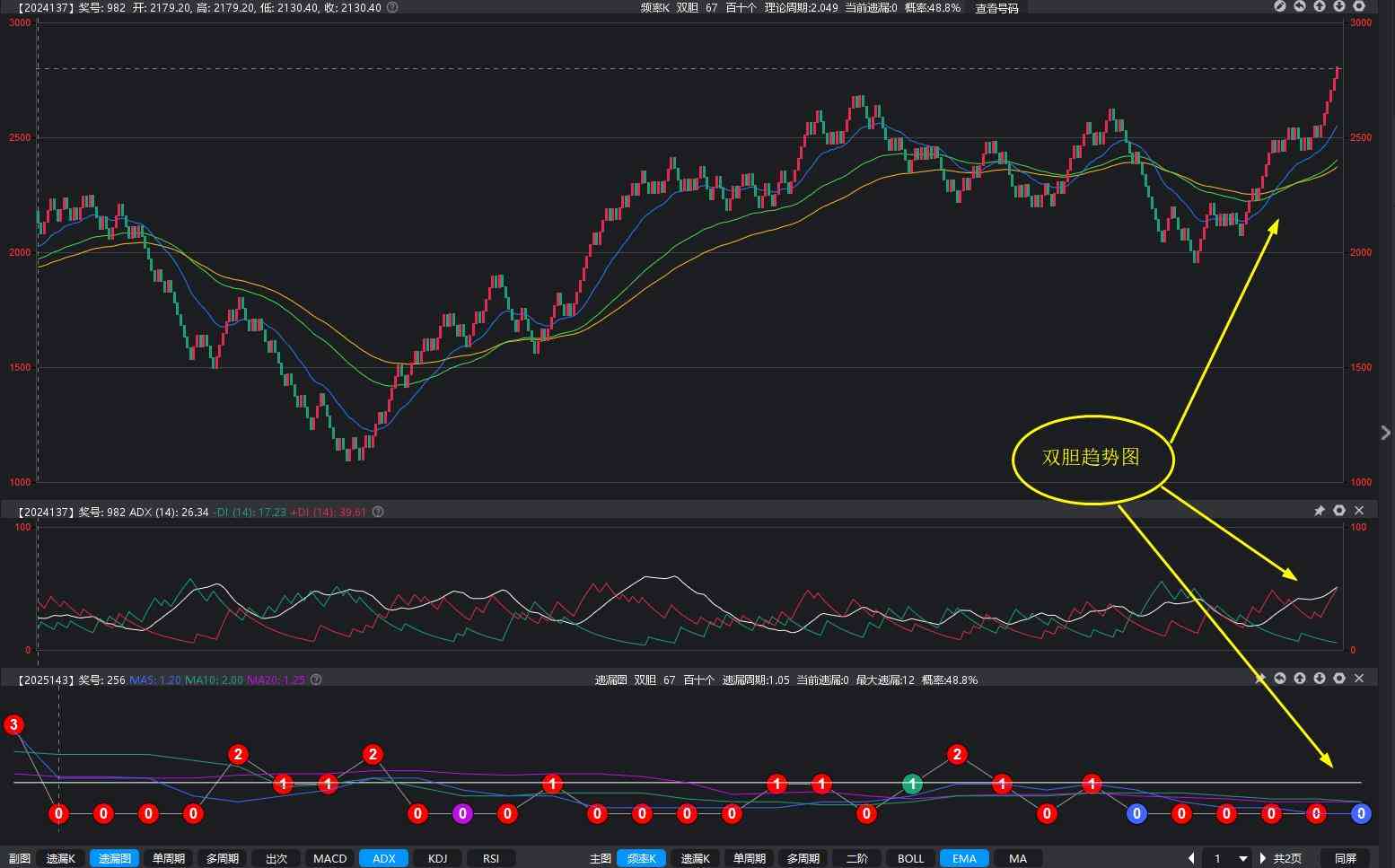
Task: Switch main chart to 遗漏K
Action: click(696, 859)
